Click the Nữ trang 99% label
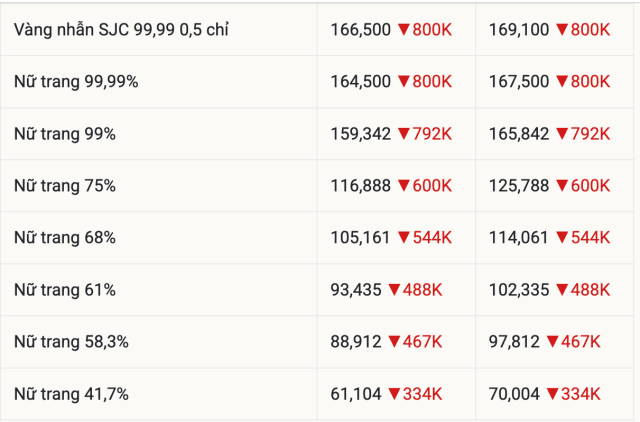 coord(65,134)
